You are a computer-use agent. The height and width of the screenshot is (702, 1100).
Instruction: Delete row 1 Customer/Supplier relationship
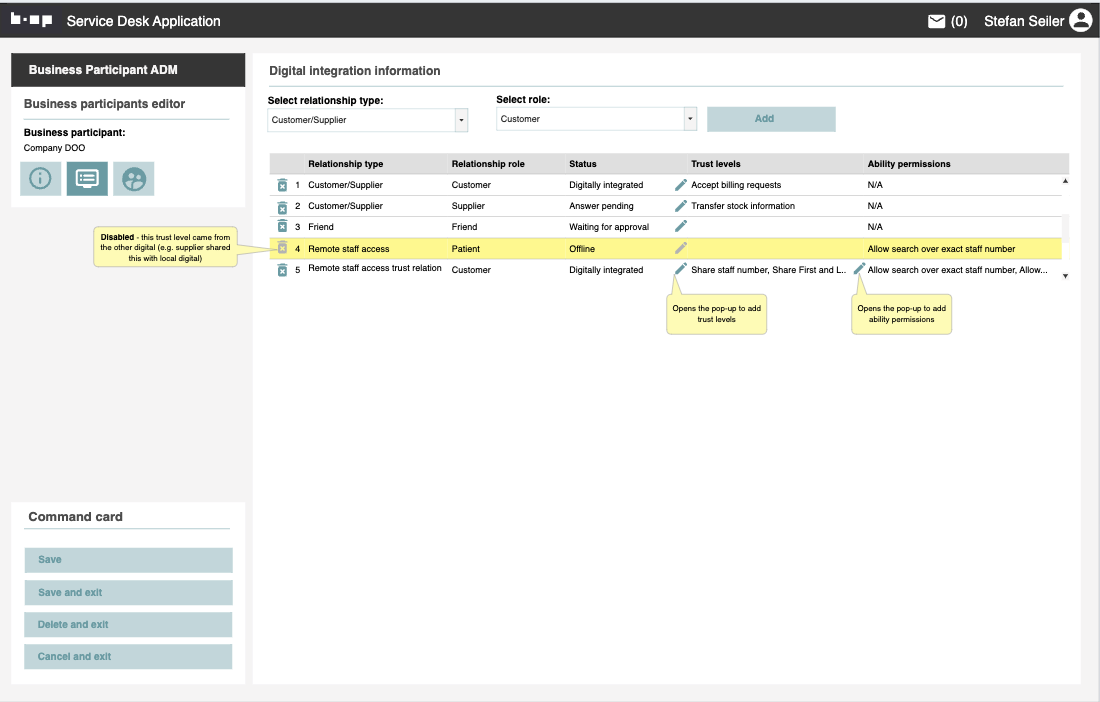pyautogui.click(x=282, y=185)
